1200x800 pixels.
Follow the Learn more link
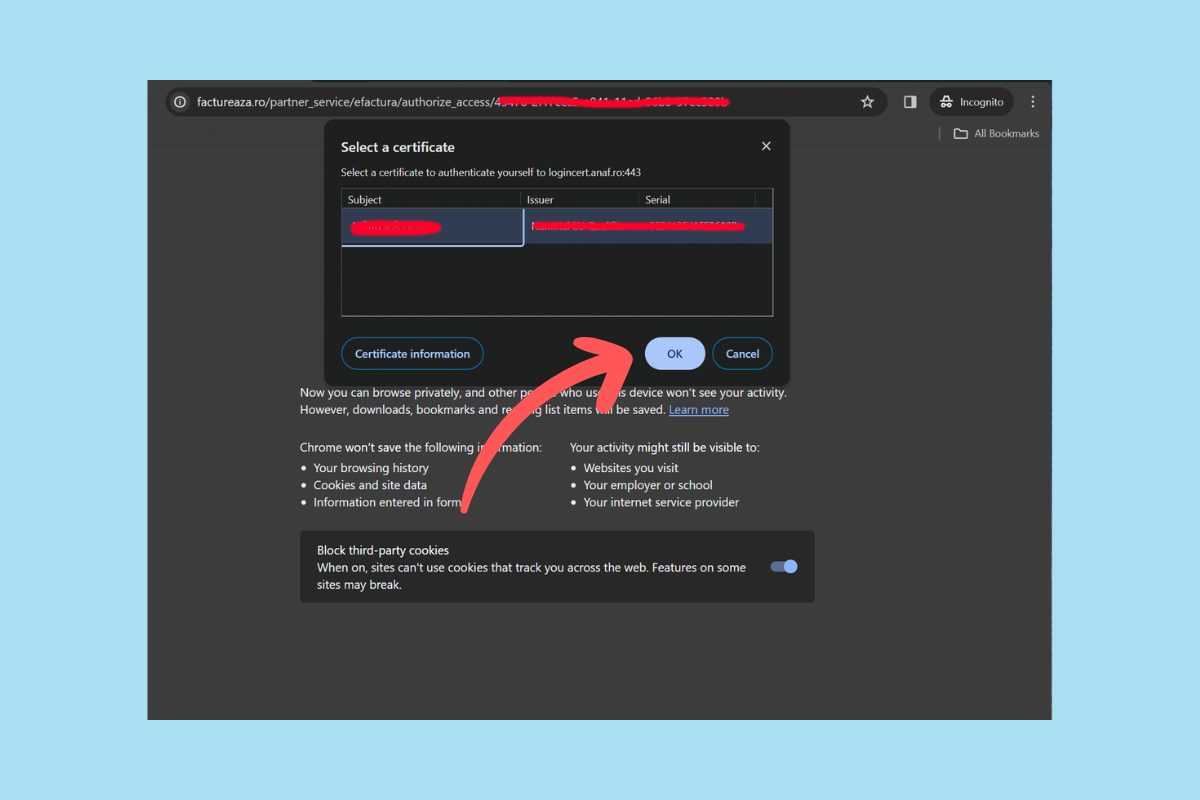[698, 410]
